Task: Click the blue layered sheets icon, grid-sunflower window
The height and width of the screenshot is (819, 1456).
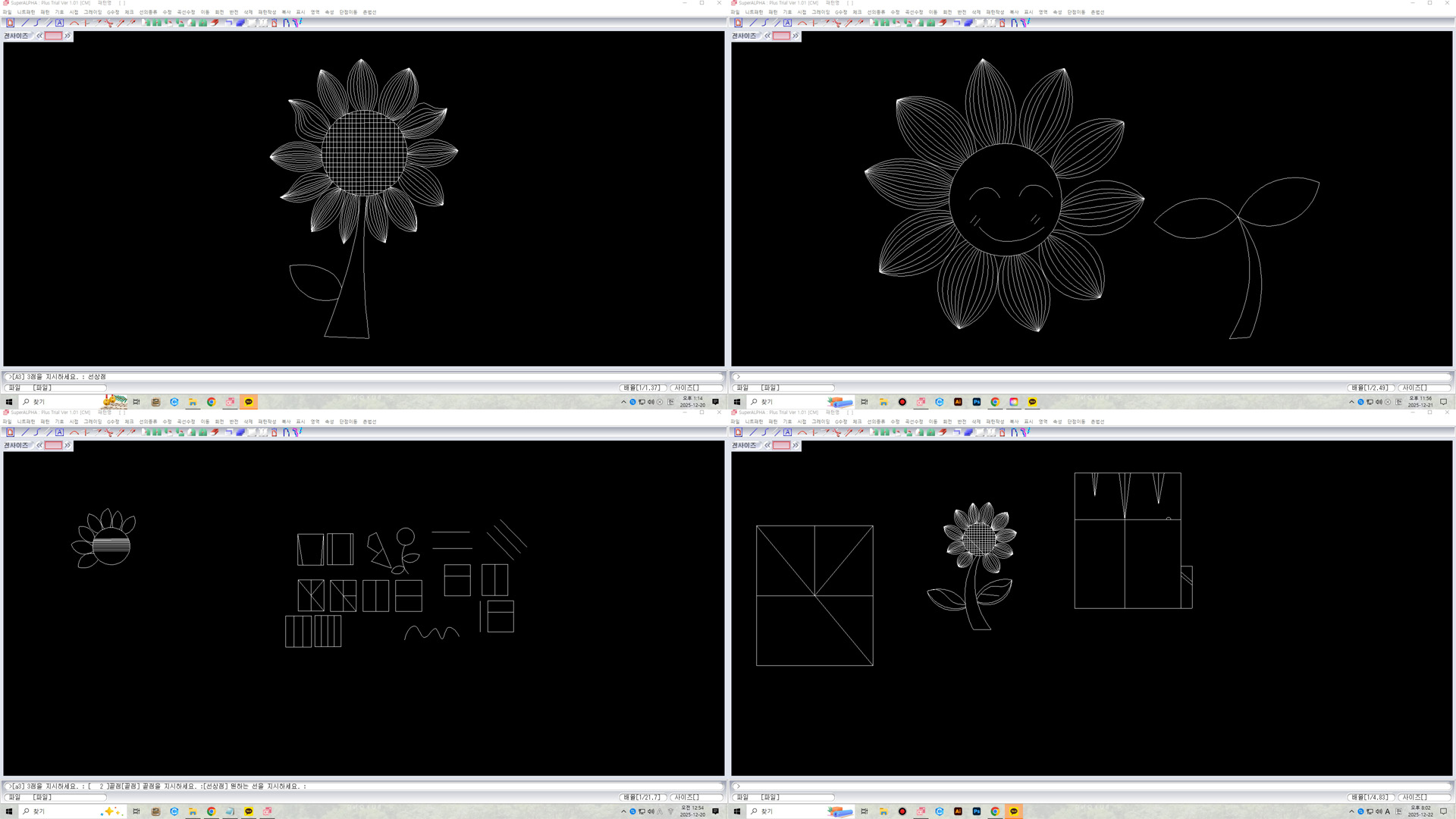Action: coord(240,23)
